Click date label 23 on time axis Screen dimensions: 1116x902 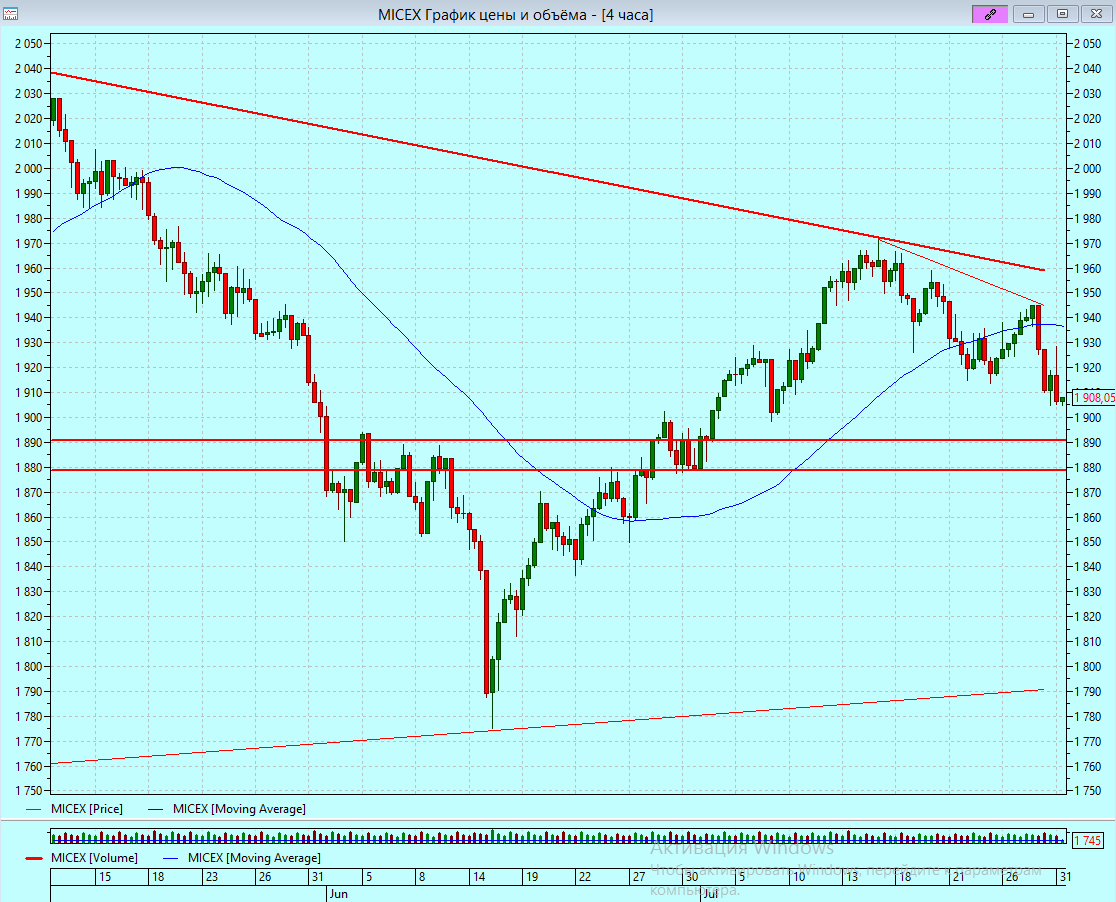[x=211, y=876]
